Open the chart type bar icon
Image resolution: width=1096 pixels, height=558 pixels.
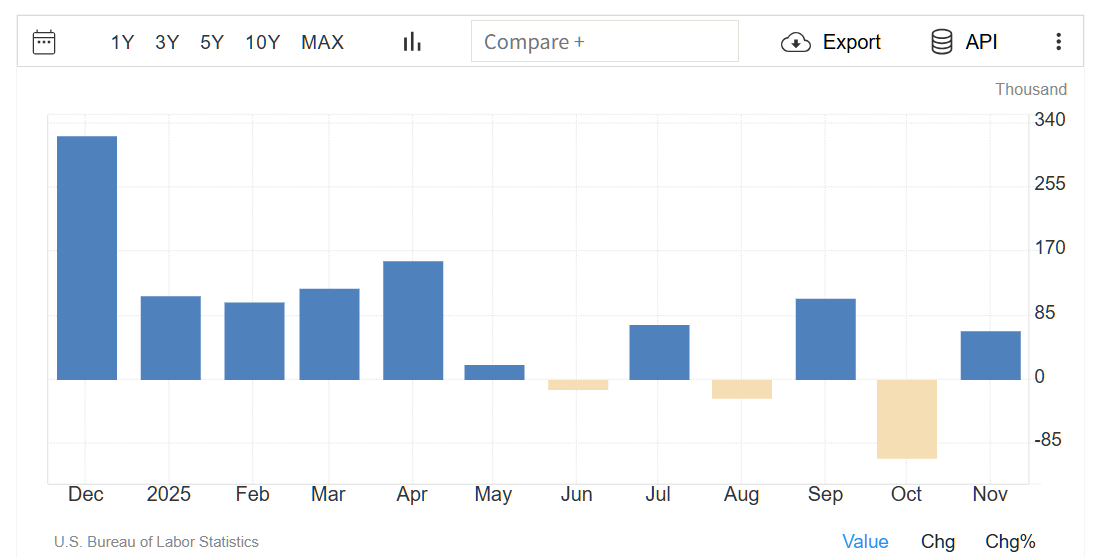pyautogui.click(x=412, y=42)
